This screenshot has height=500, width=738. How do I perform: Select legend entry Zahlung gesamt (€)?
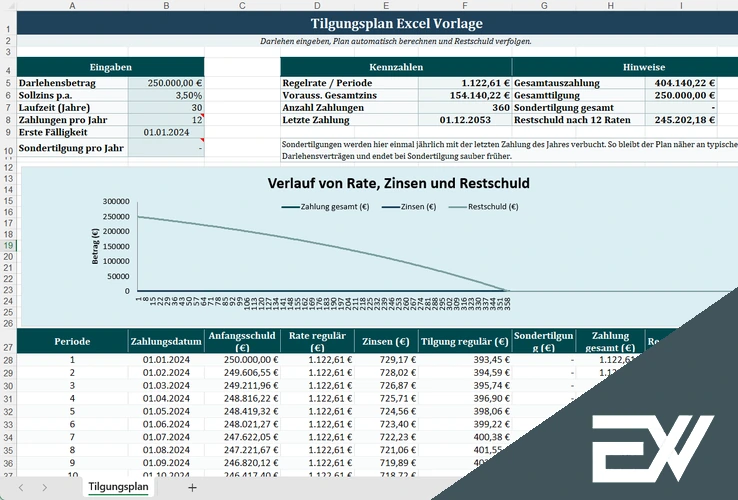click(326, 207)
